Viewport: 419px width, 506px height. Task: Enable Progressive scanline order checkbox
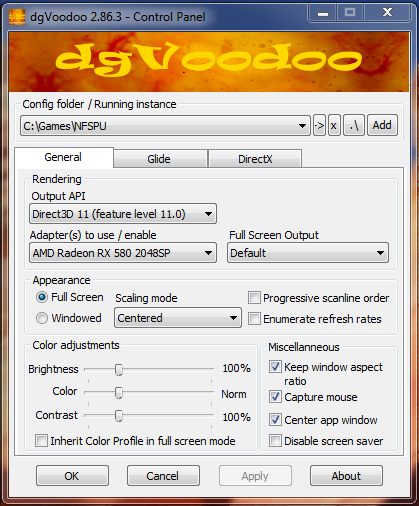tap(254, 298)
